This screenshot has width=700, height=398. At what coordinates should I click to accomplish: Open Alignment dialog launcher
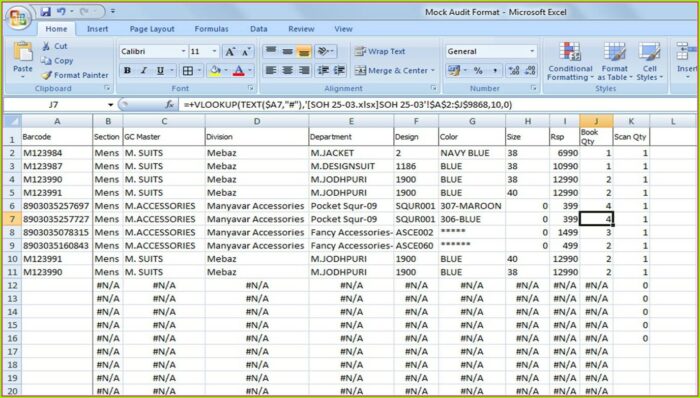click(x=433, y=88)
